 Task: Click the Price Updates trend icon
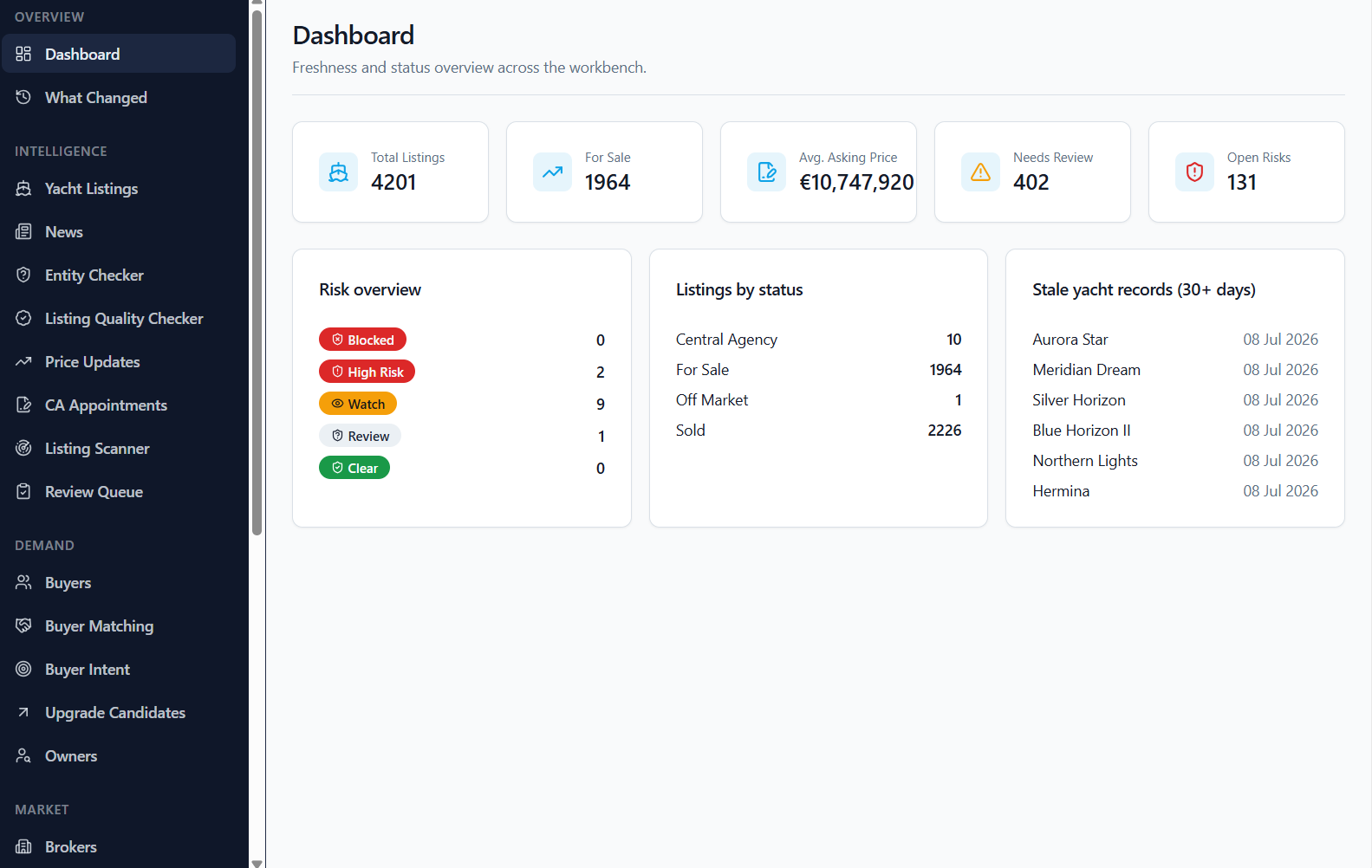tap(23, 361)
